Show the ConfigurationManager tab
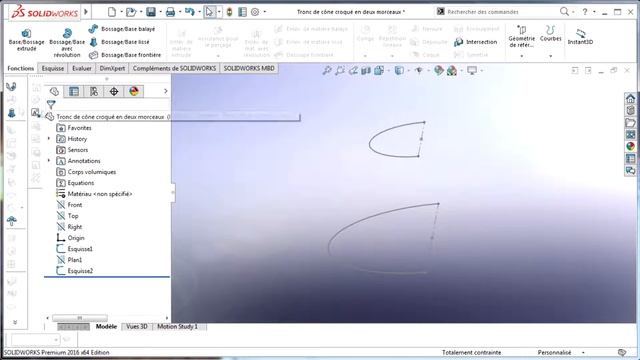This screenshot has width=640, height=360. pos(94,91)
